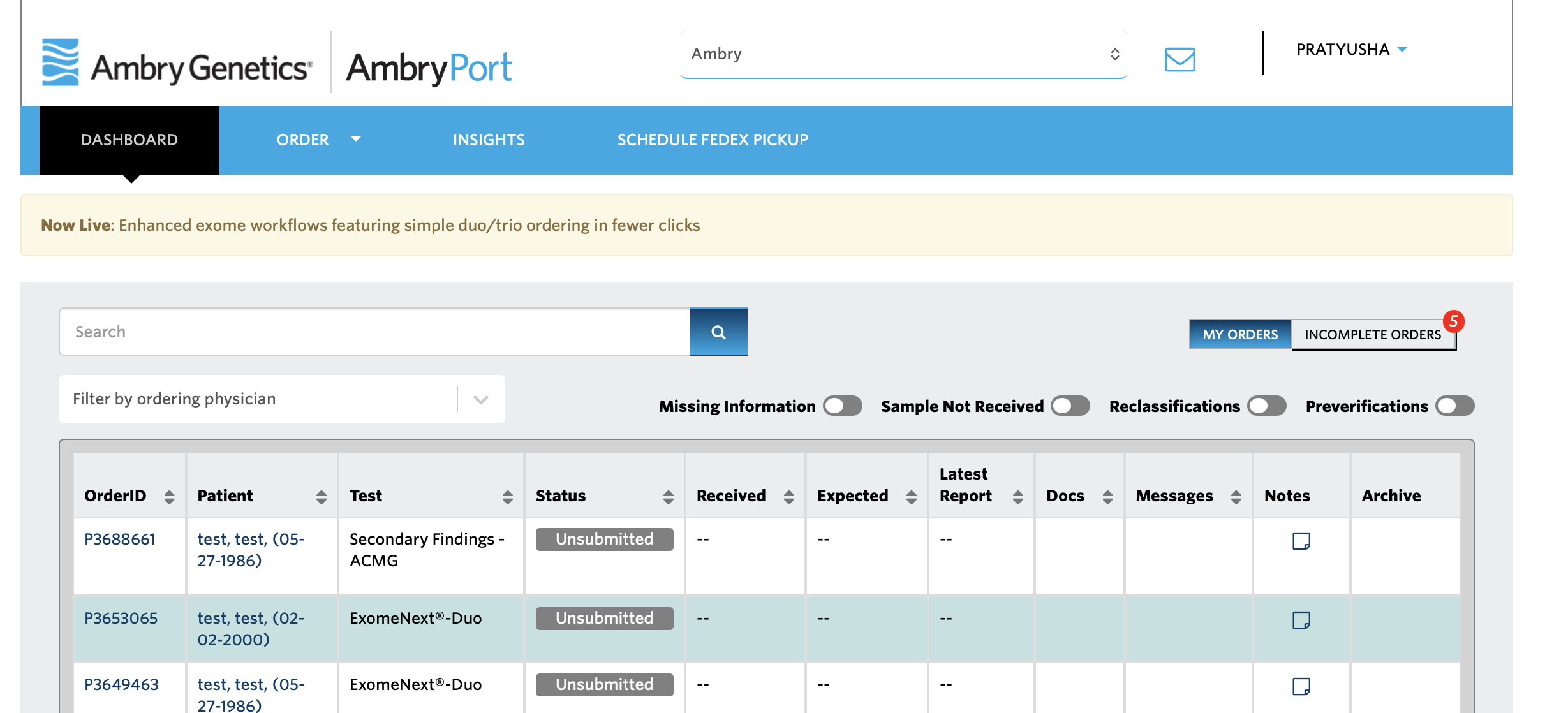The image size is (1568, 713).
Task: Click the Ambry Genetics logo
Action: click(177, 62)
